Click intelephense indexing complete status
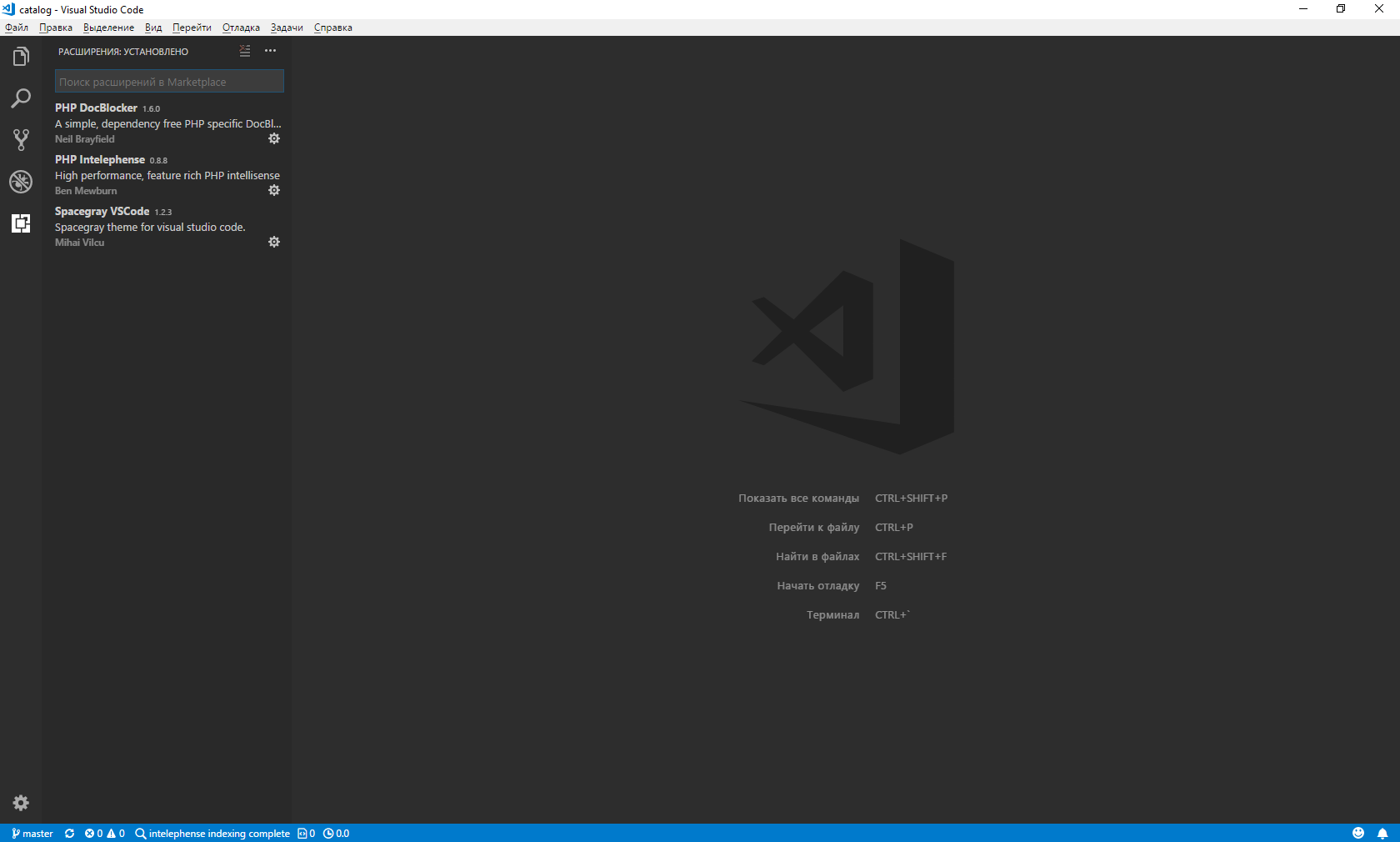1400x842 pixels. (212, 833)
